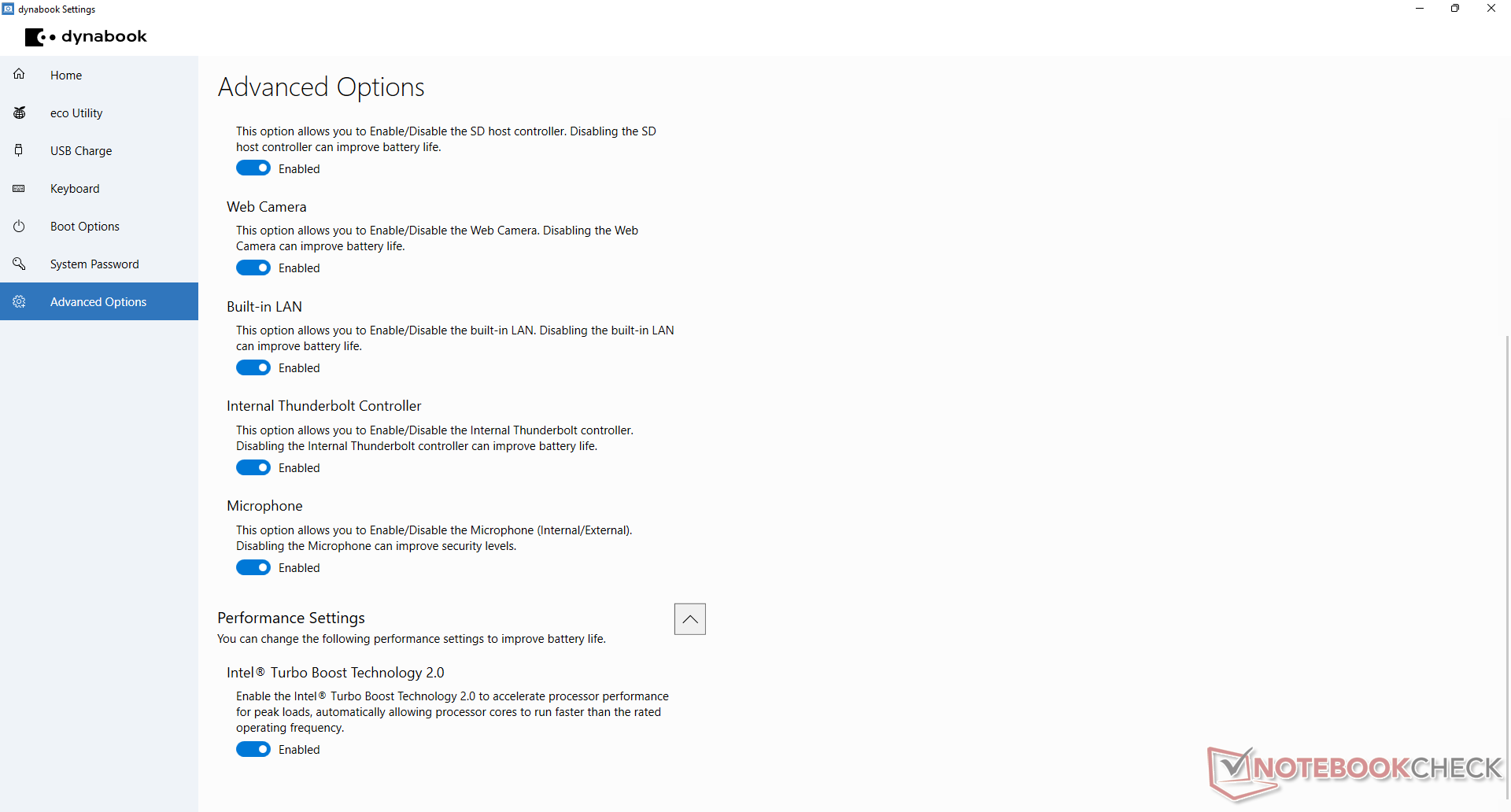The width and height of the screenshot is (1511, 812).
Task: Disable Internal Thunderbolt Controller toggle
Action: 253,467
